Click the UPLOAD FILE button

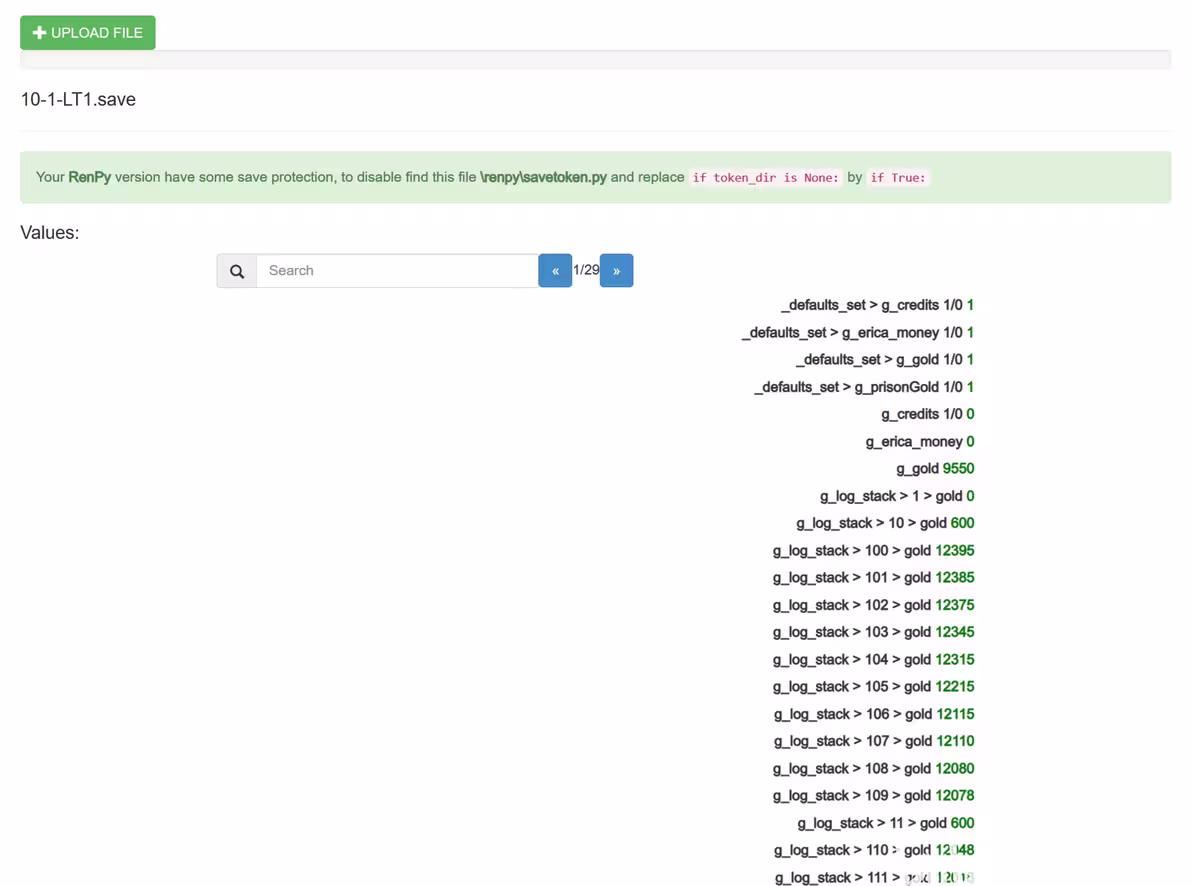[87, 33]
